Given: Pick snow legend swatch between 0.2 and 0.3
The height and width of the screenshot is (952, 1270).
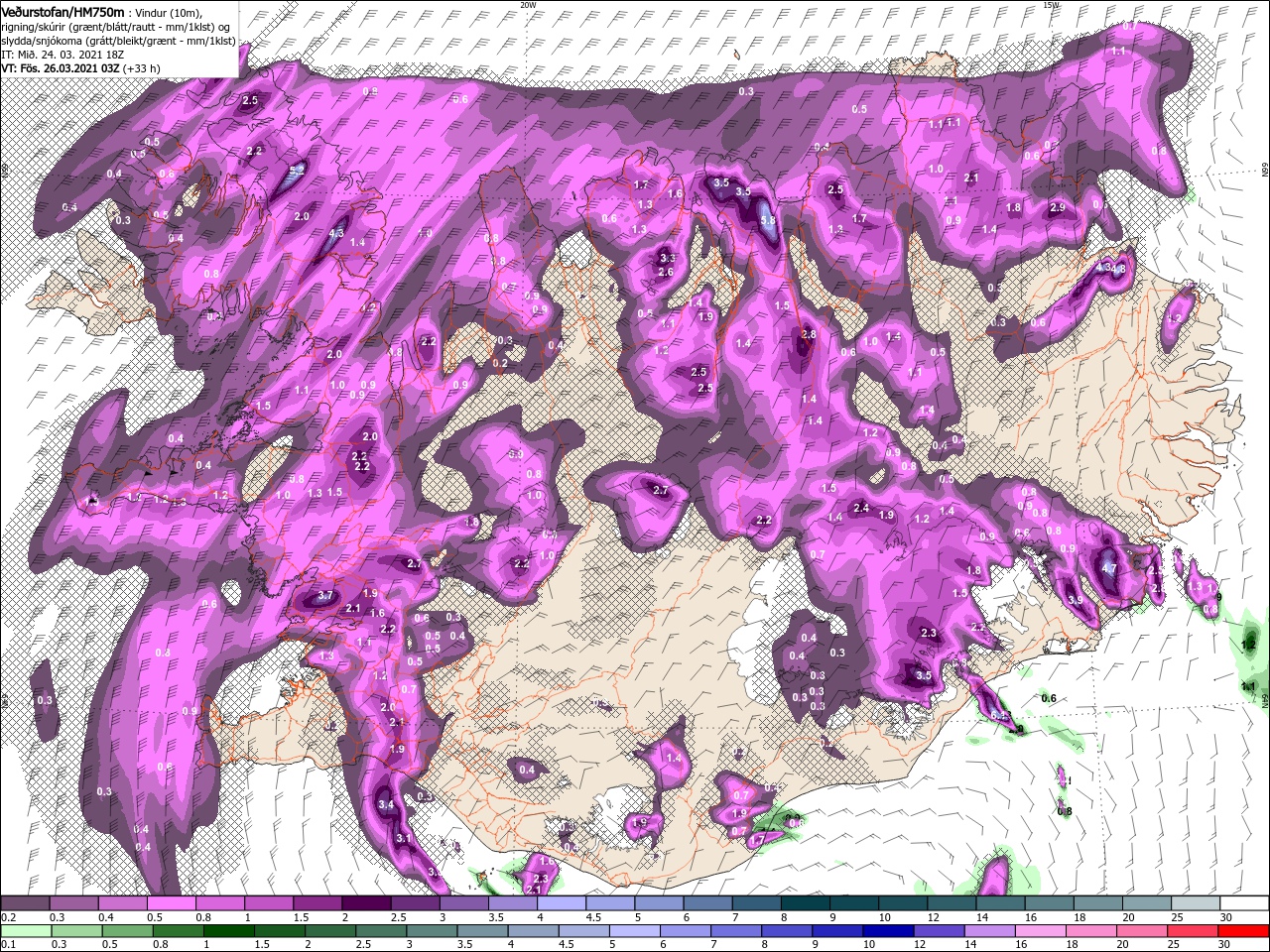Looking at the screenshot, I should point(25,902).
